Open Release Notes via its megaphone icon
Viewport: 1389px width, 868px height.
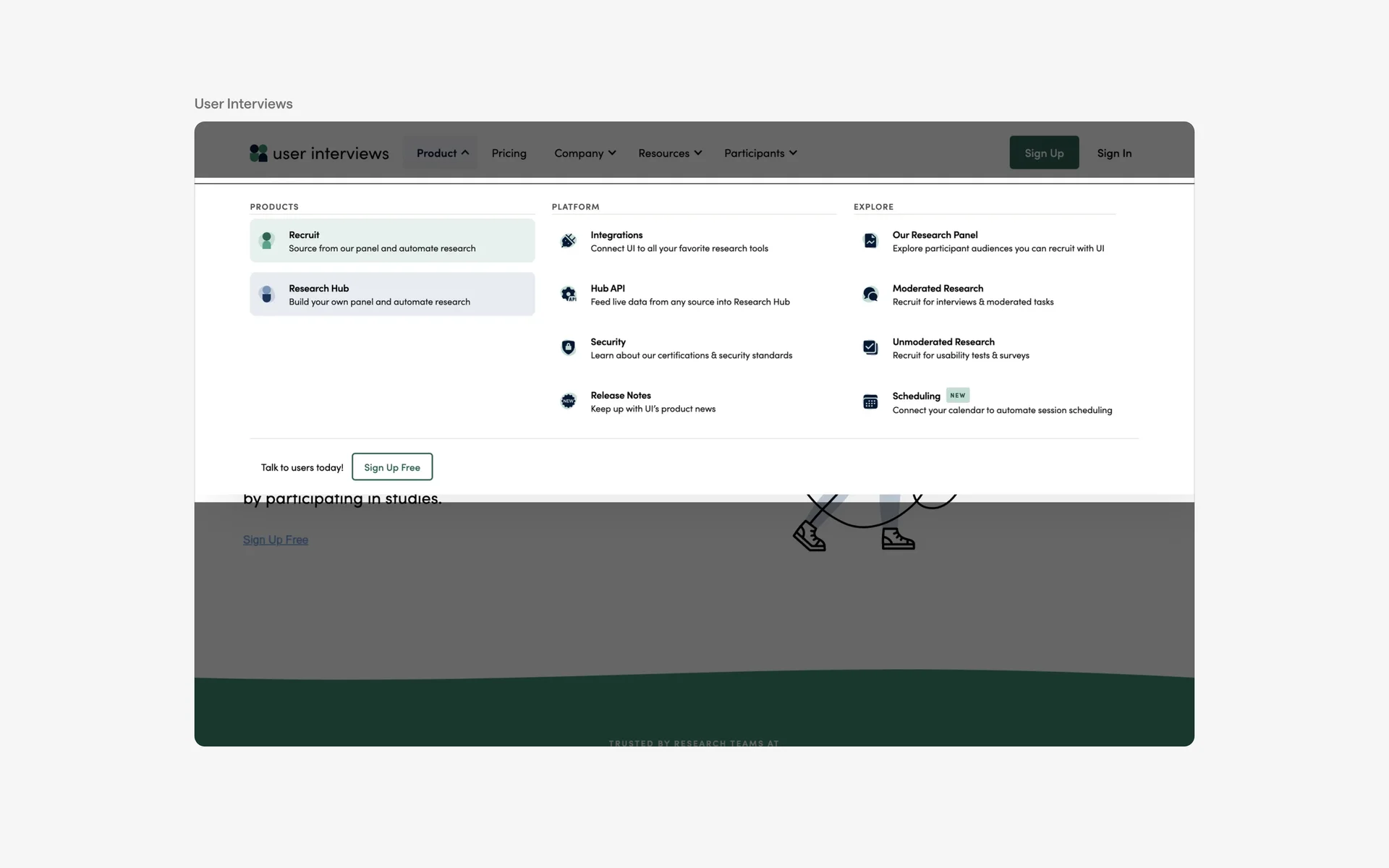(569, 401)
